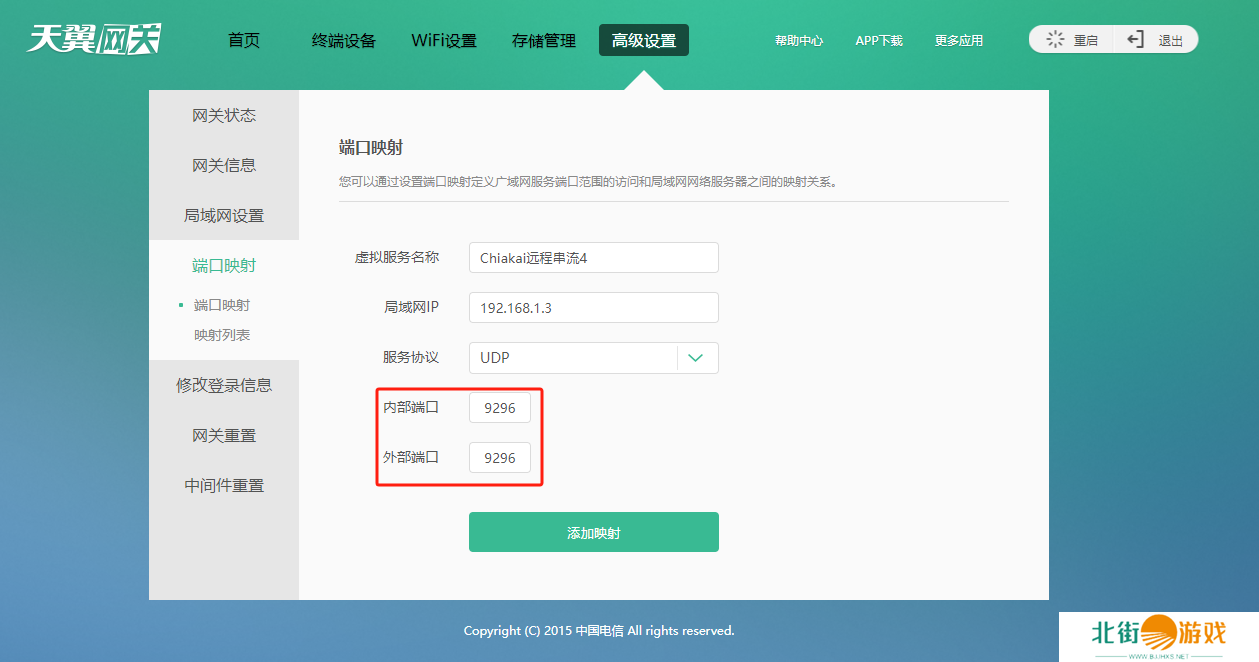Click the 外部端口 input field
Screen dimensions: 1259x662
point(500,458)
